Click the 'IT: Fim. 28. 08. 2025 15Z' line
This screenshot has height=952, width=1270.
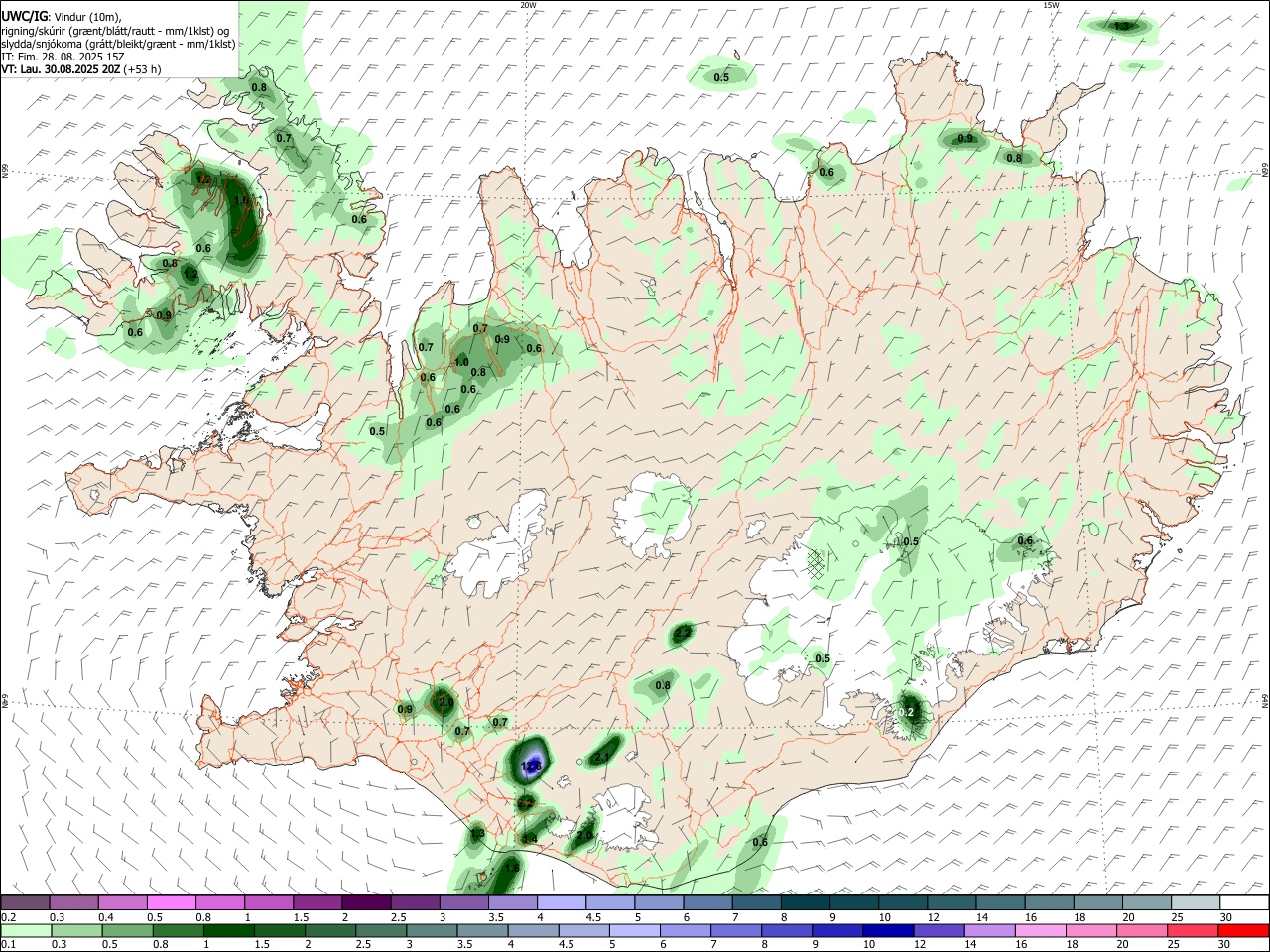[64, 57]
